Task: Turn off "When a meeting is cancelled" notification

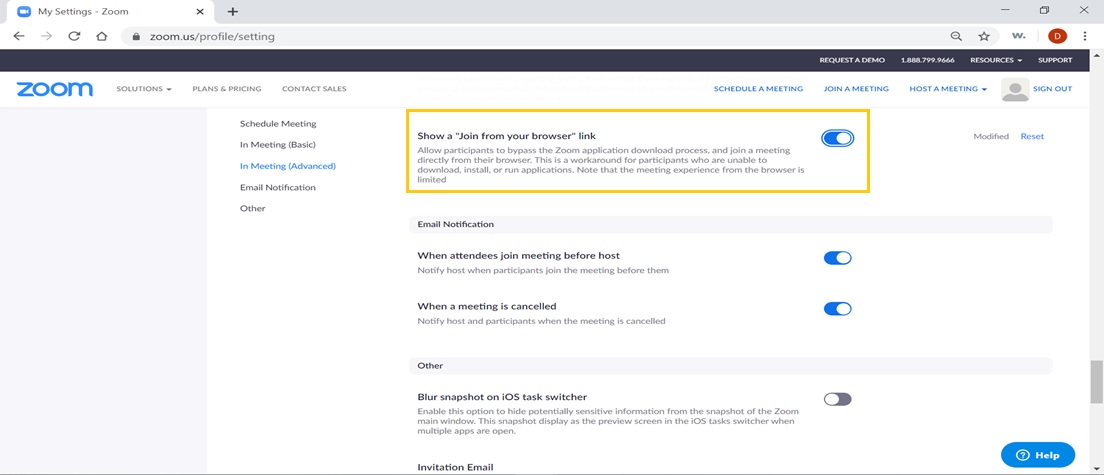Action: [x=837, y=309]
